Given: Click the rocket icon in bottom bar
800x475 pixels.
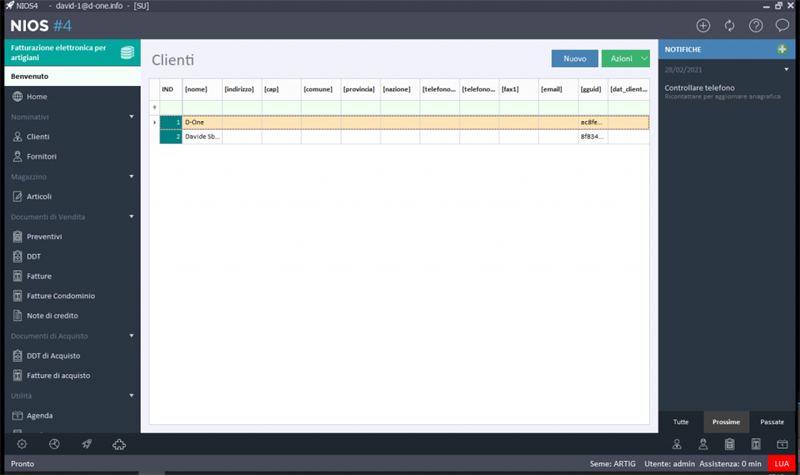Looking at the screenshot, I should point(87,444).
